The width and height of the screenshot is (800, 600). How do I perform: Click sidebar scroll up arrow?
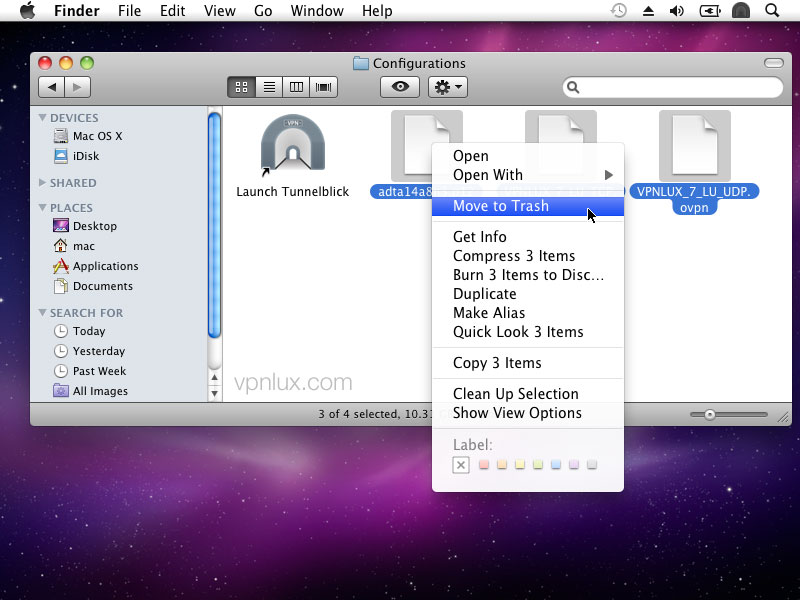pos(215,378)
